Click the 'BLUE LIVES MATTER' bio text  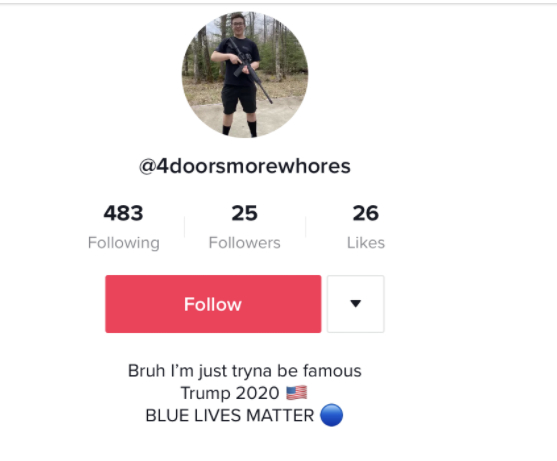pyautogui.click(x=230, y=416)
